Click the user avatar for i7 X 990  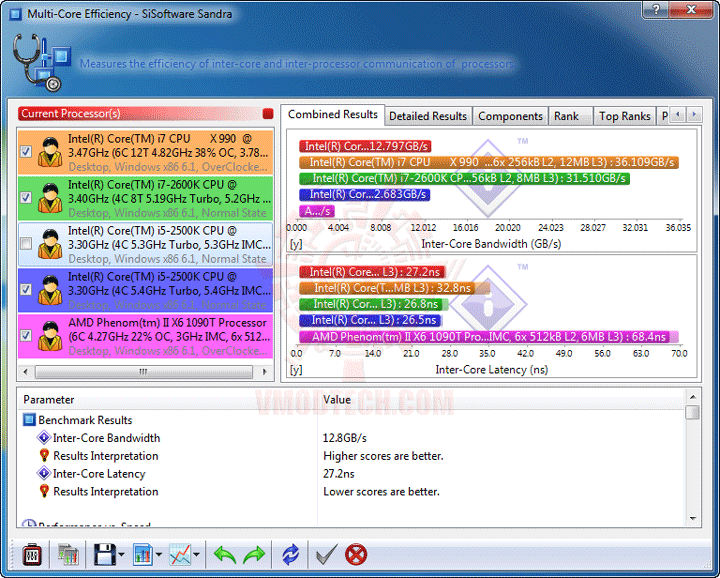point(50,152)
